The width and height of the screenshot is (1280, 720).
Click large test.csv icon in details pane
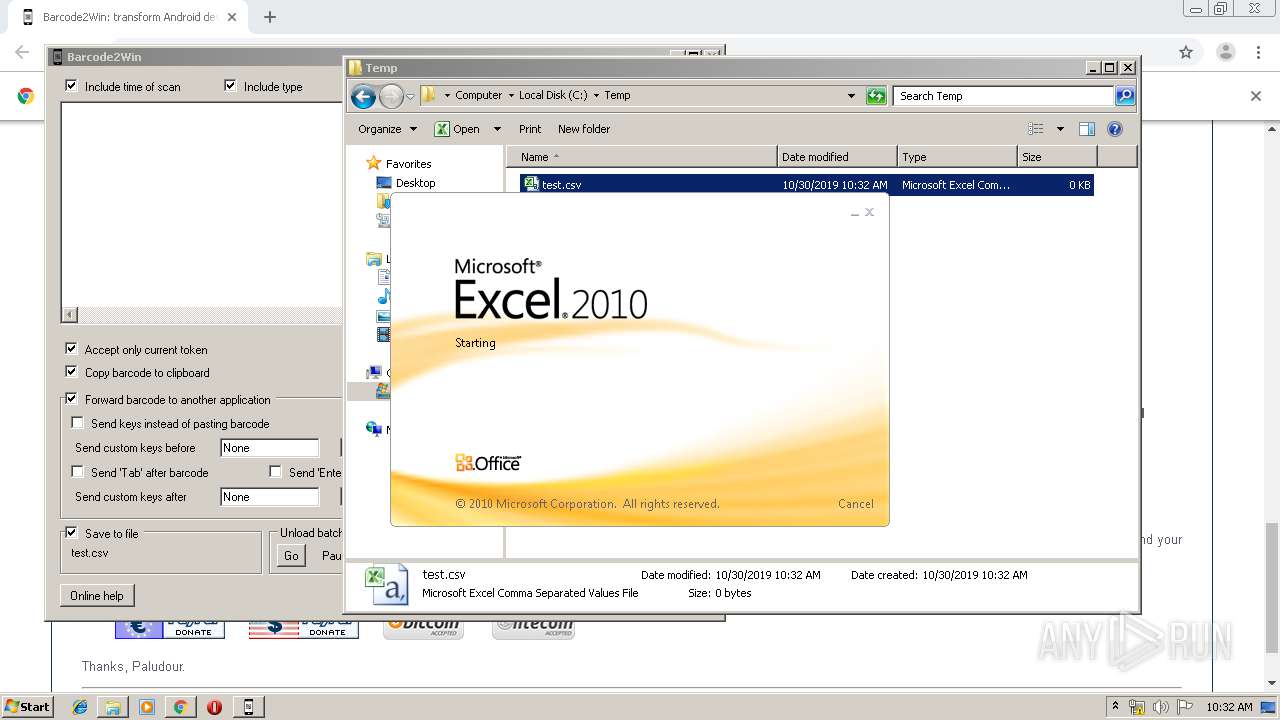coord(387,585)
